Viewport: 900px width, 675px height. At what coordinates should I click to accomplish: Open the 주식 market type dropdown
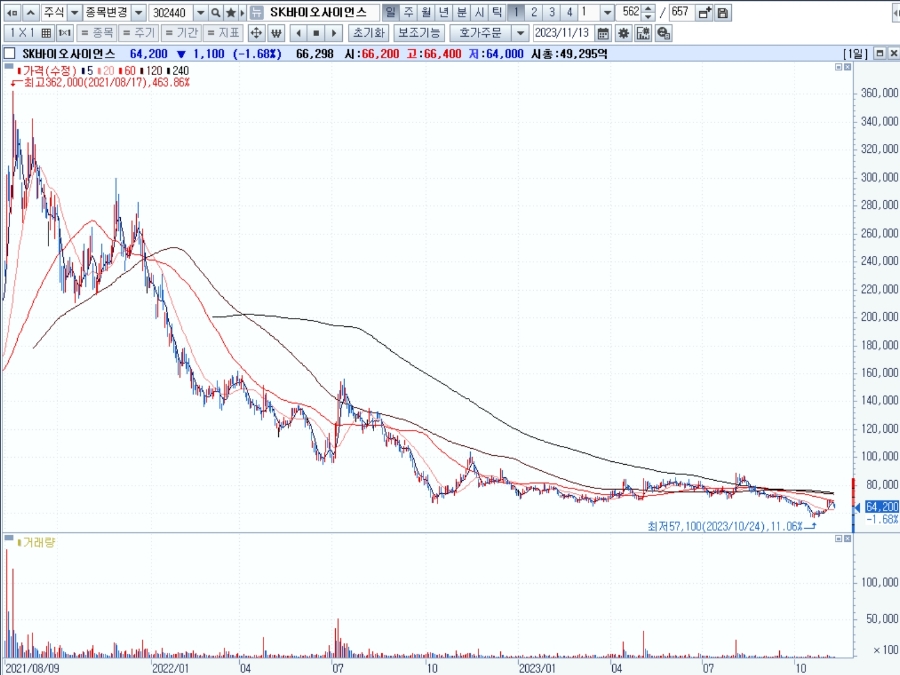click(x=75, y=12)
